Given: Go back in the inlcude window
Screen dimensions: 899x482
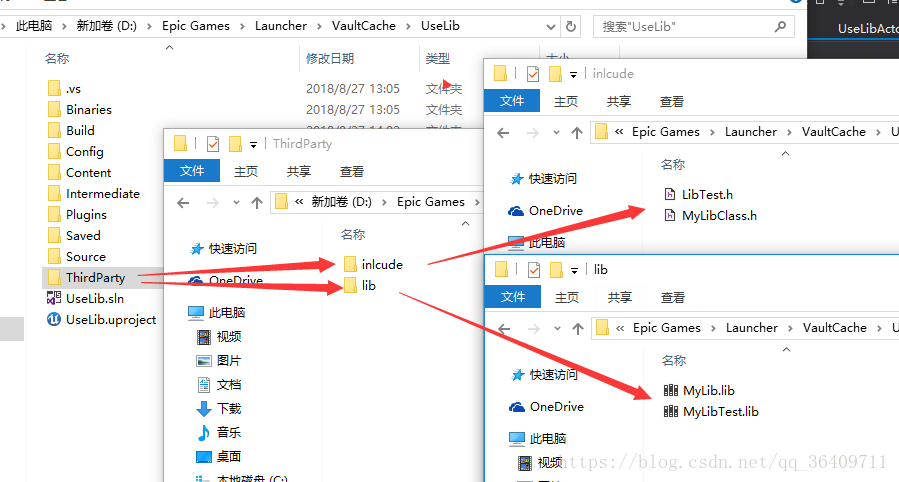Looking at the screenshot, I should 503,132.
